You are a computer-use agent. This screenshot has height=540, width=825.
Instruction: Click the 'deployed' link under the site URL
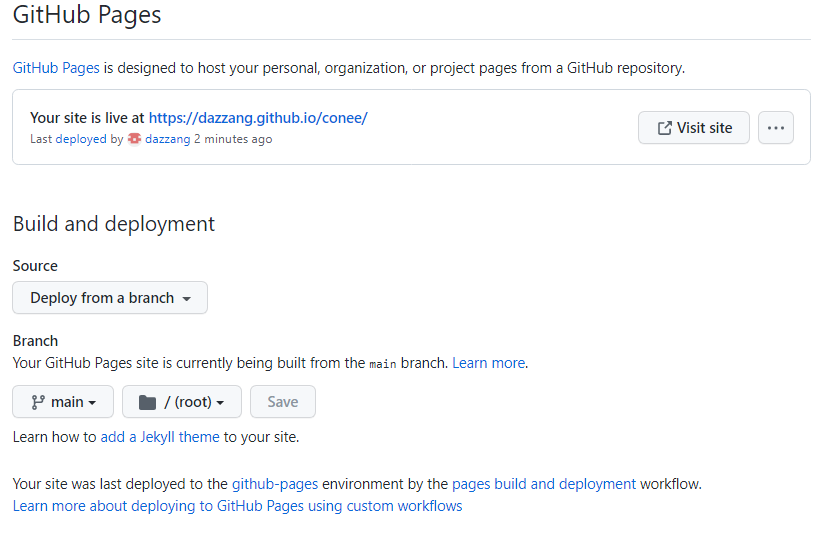[81, 139]
